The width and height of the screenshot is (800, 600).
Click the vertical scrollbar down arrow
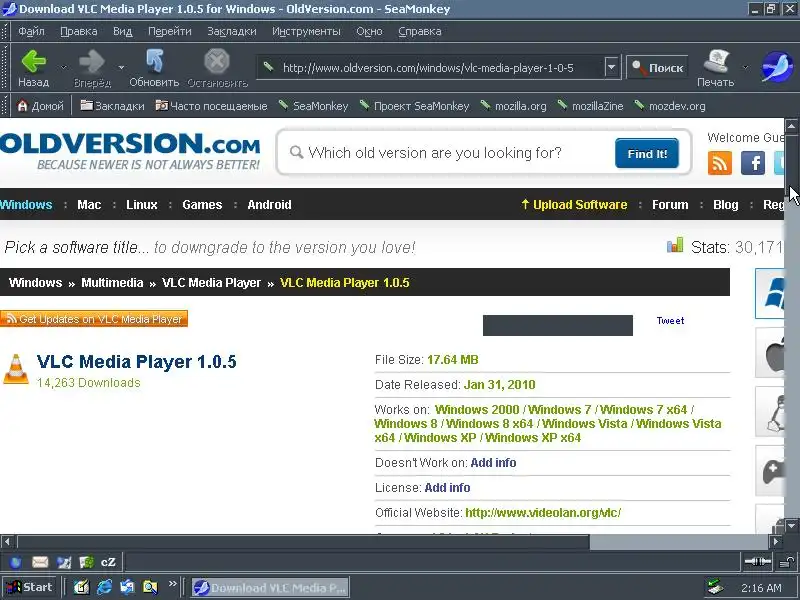point(791,526)
